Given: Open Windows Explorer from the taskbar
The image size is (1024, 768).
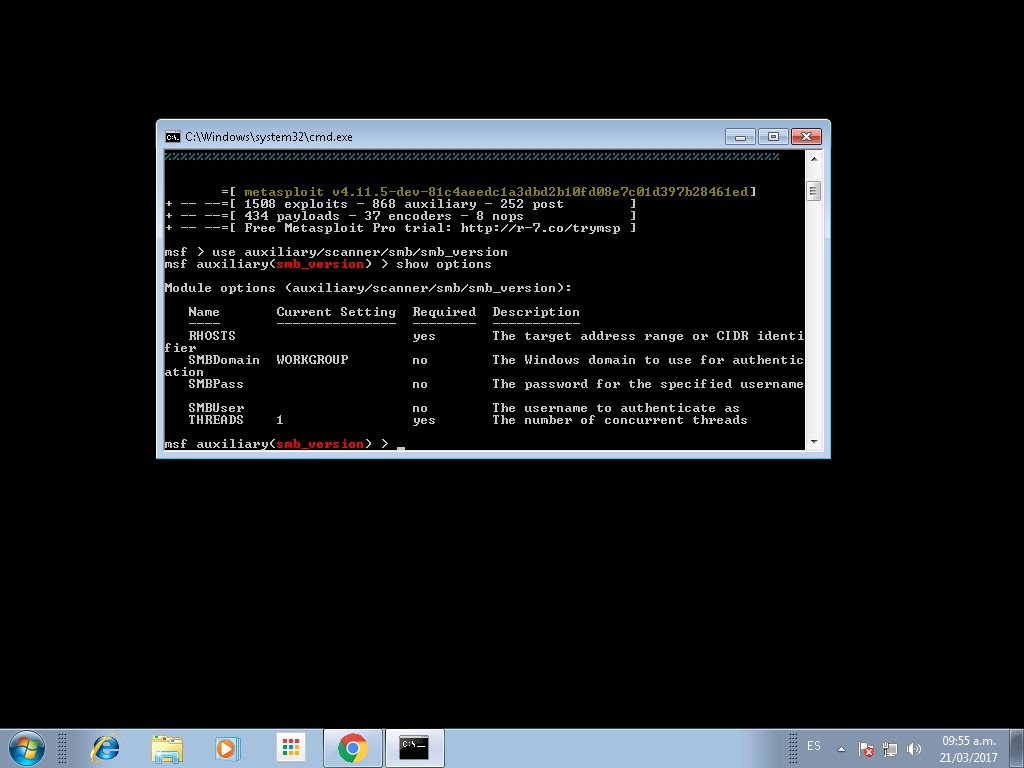Looking at the screenshot, I should (166, 747).
